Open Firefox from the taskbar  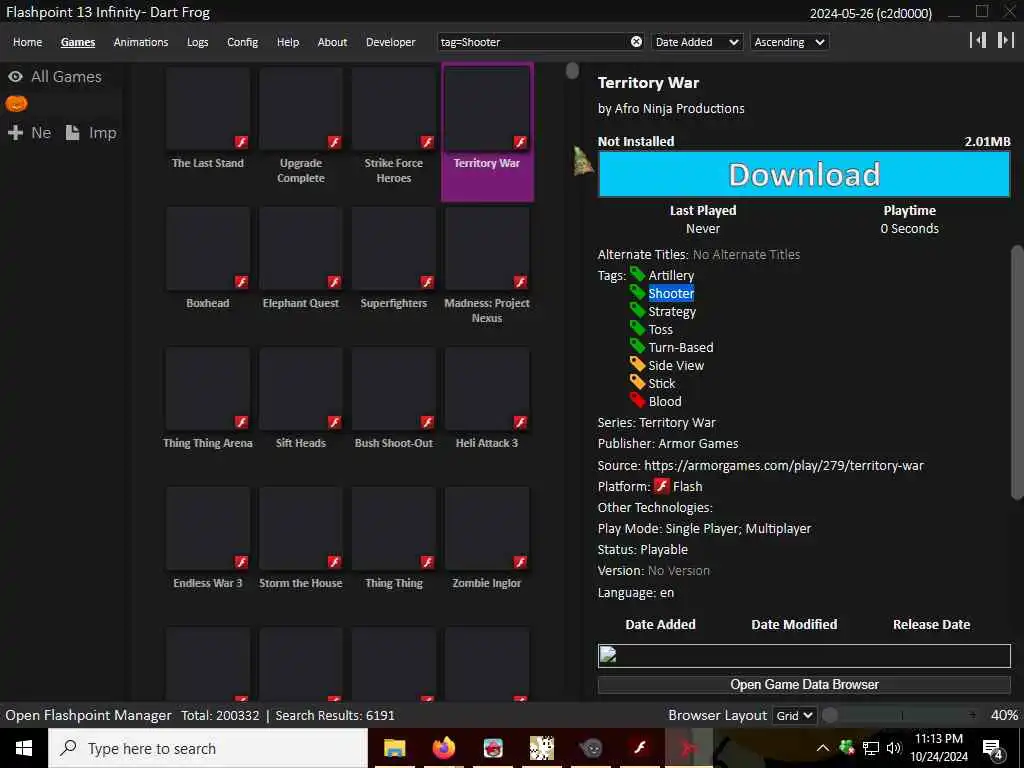click(444, 748)
